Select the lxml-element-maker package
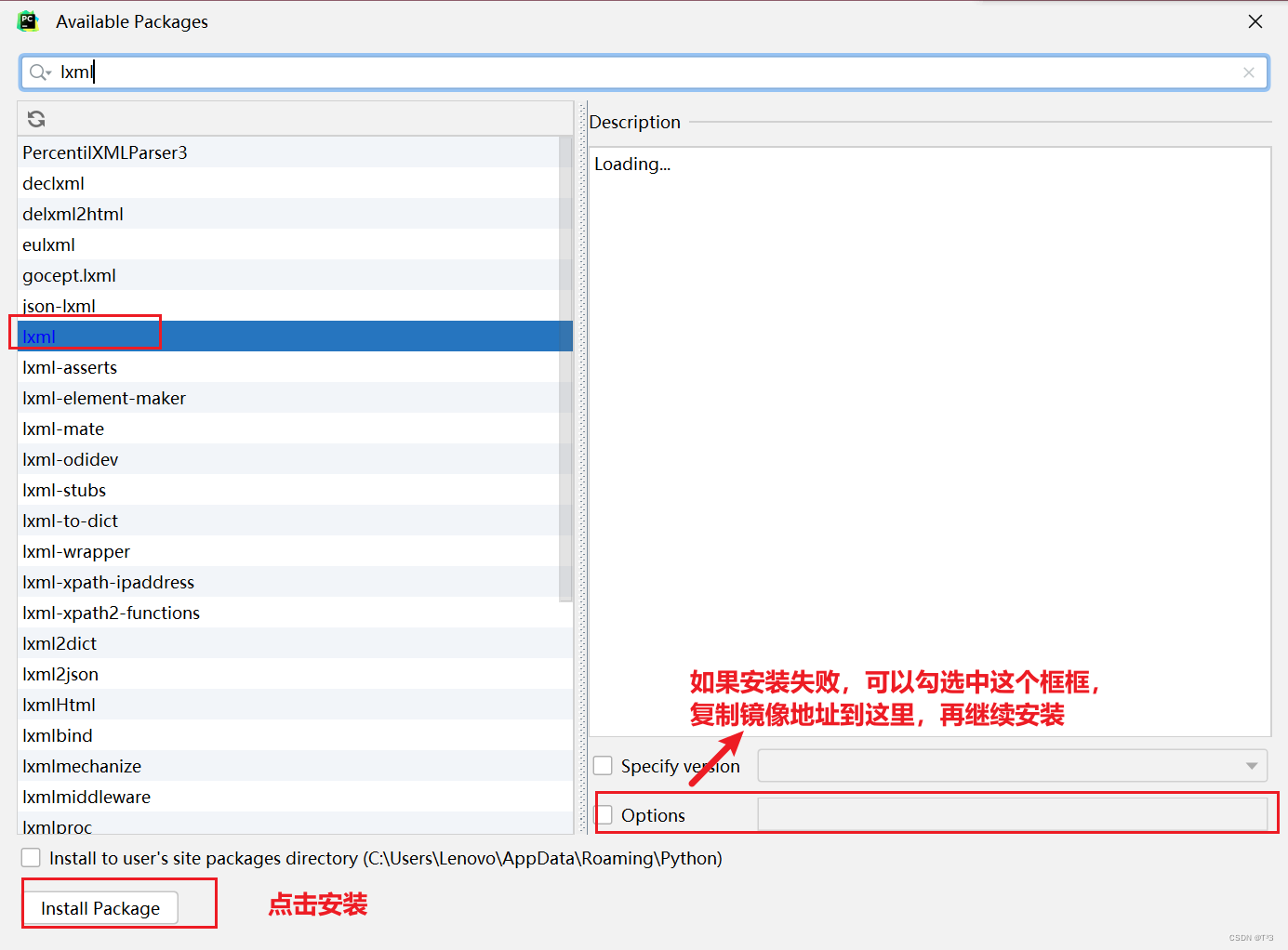This screenshot has height=950, width=1288. tap(288, 398)
